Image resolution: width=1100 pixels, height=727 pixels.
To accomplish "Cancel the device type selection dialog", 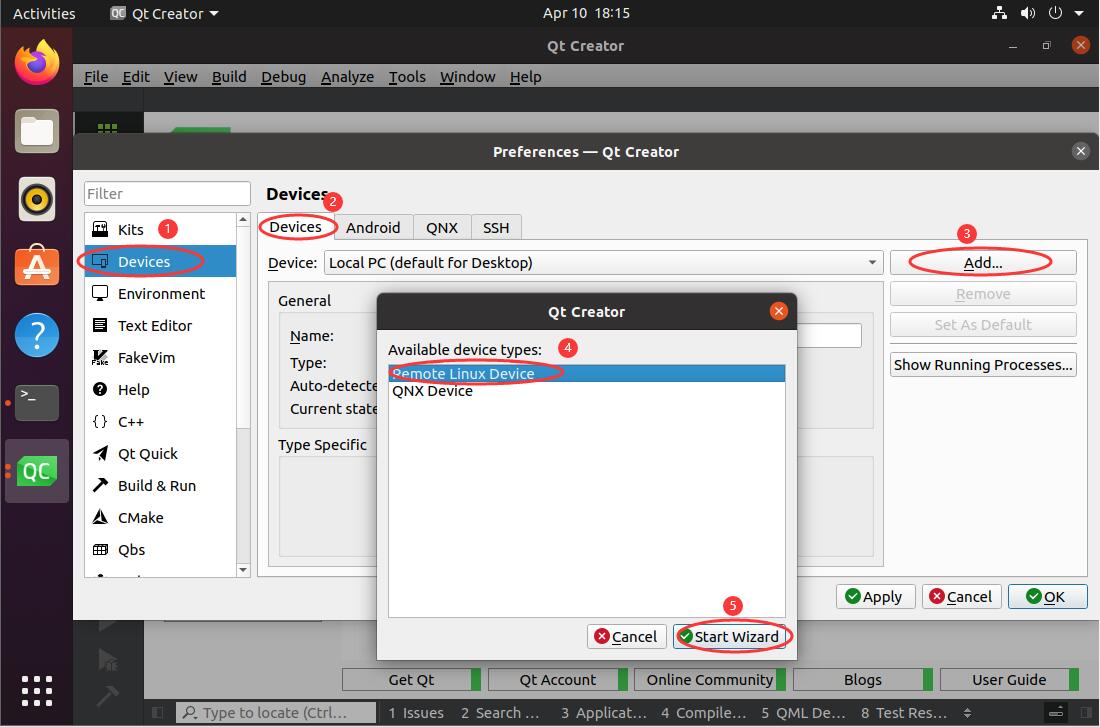I will coord(626,636).
